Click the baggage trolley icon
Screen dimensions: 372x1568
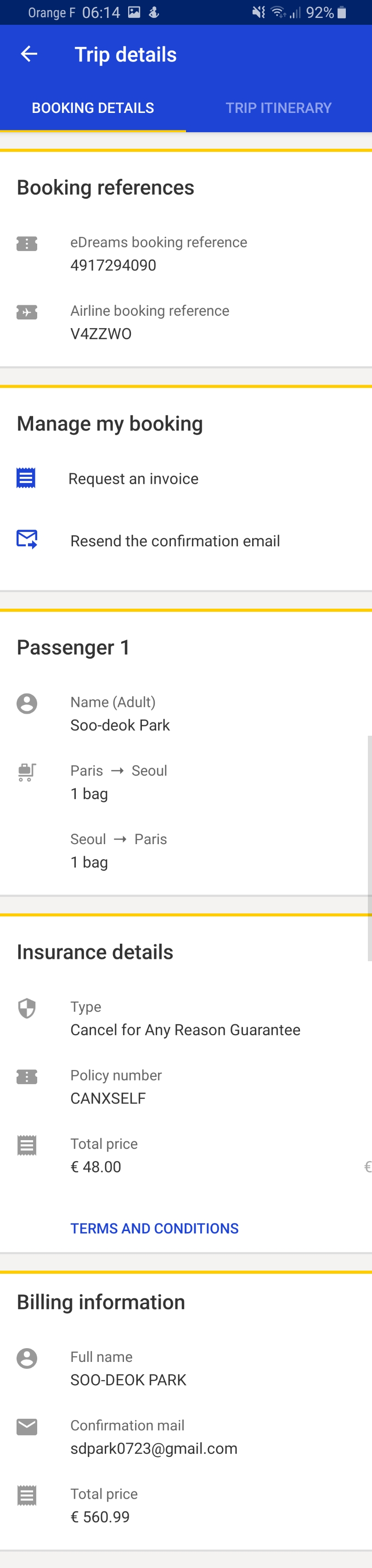tap(27, 773)
